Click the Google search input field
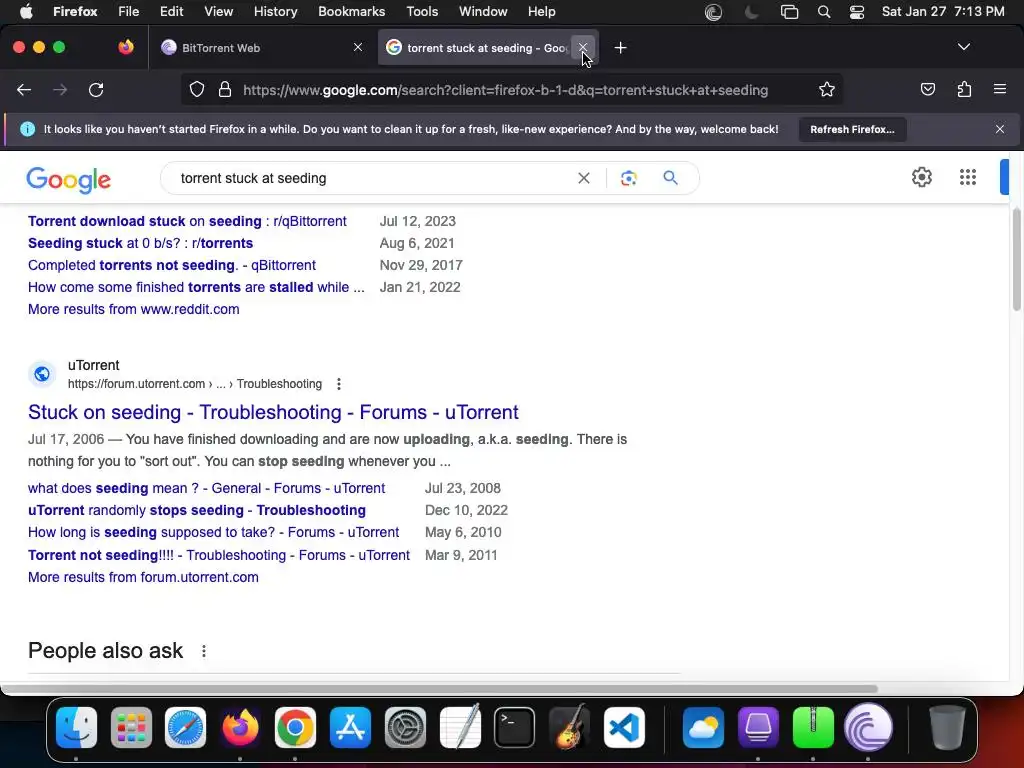 (372, 178)
